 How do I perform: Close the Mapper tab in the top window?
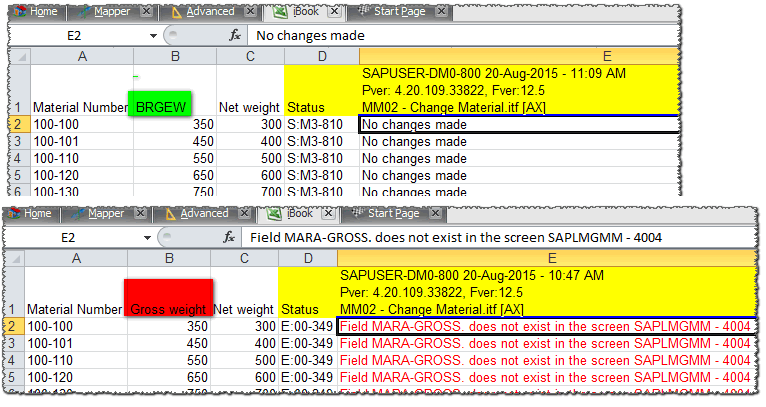click(x=146, y=12)
